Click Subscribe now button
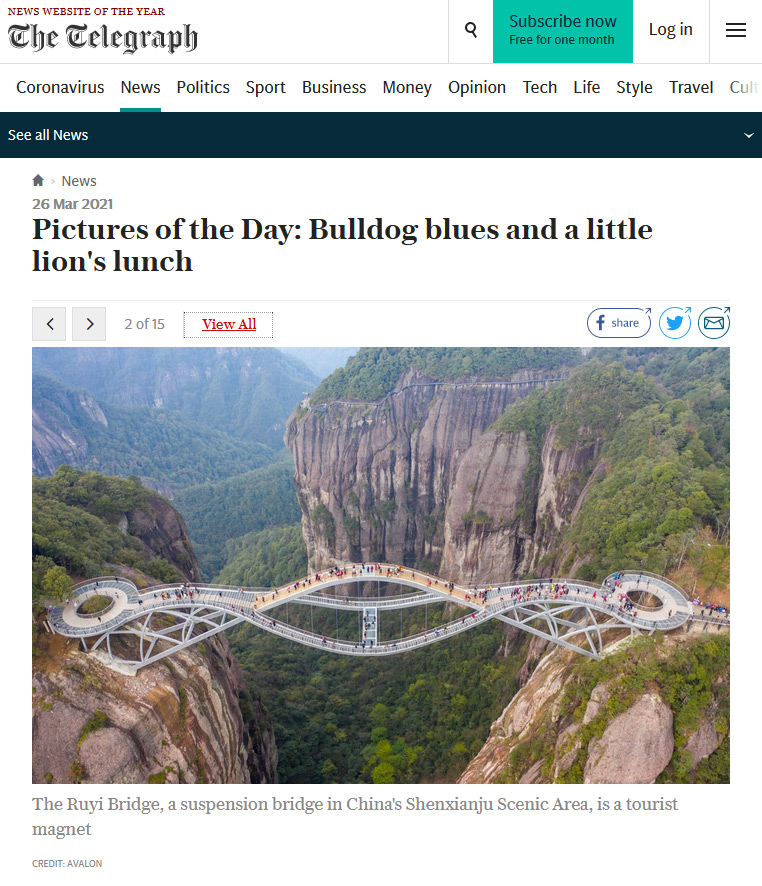762x886 pixels. pos(563,31)
